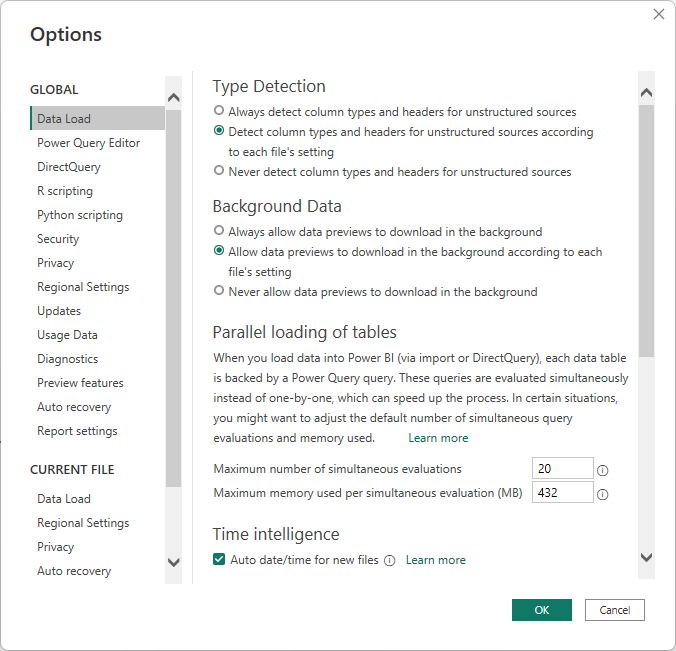Click the 'Type Detection' heading
Image resolution: width=676 pixels, height=651 pixels.
[x=269, y=87]
